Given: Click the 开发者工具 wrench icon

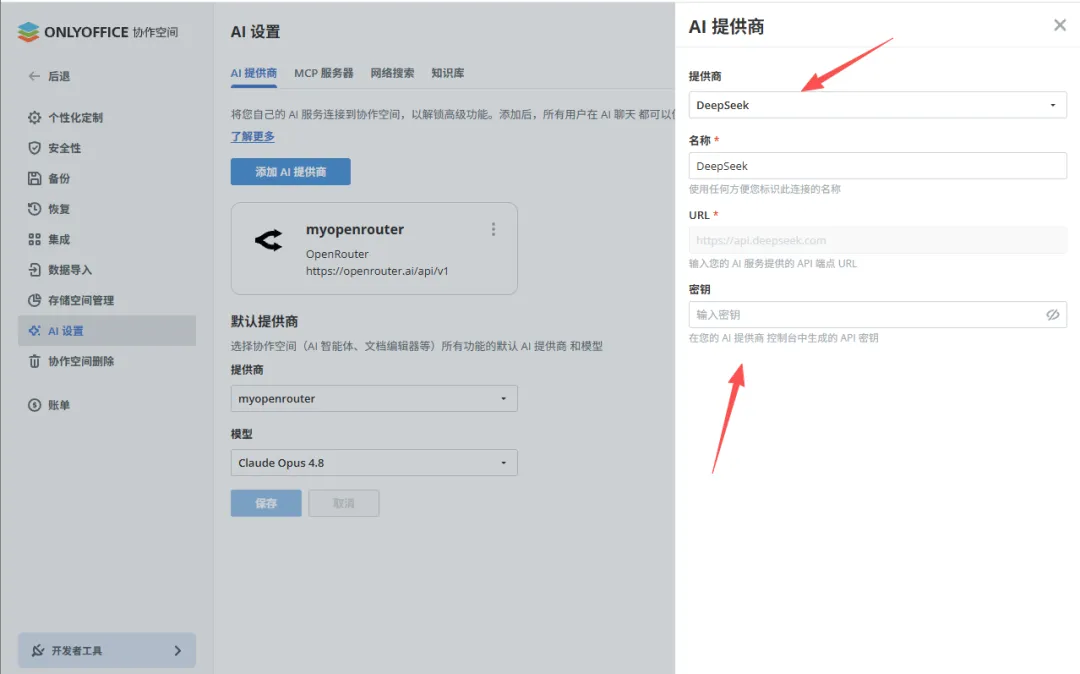Looking at the screenshot, I should click(x=38, y=650).
